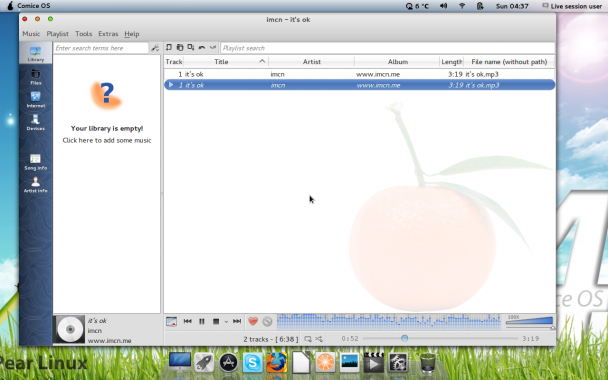The image size is (608, 380).
Task: Launch the App Store dock icon
Action: click(x=228, y=363)
